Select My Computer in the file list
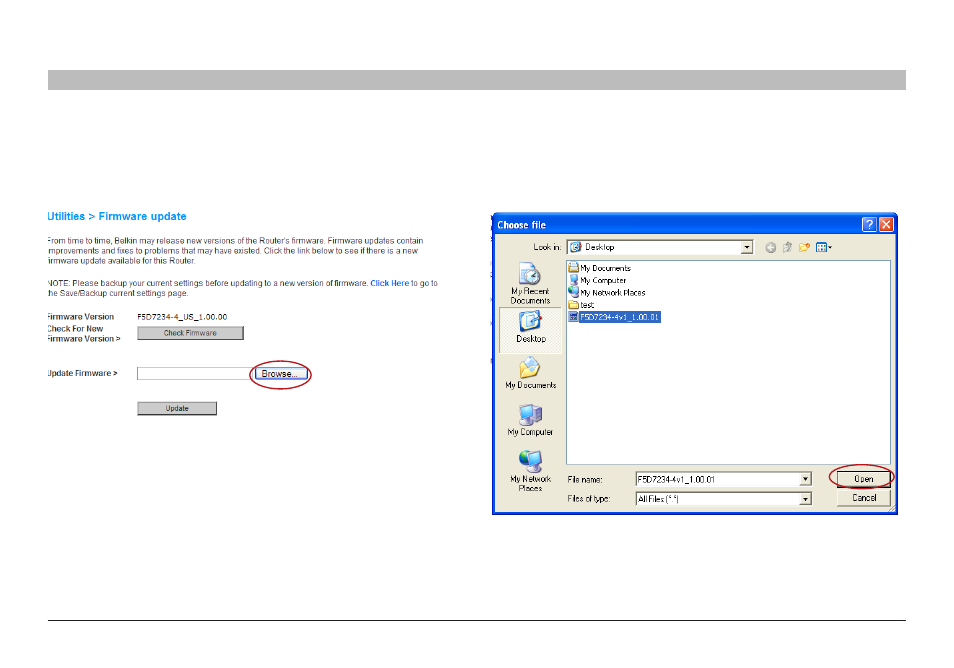Viewport: 954px width, 668px height. 597,280
